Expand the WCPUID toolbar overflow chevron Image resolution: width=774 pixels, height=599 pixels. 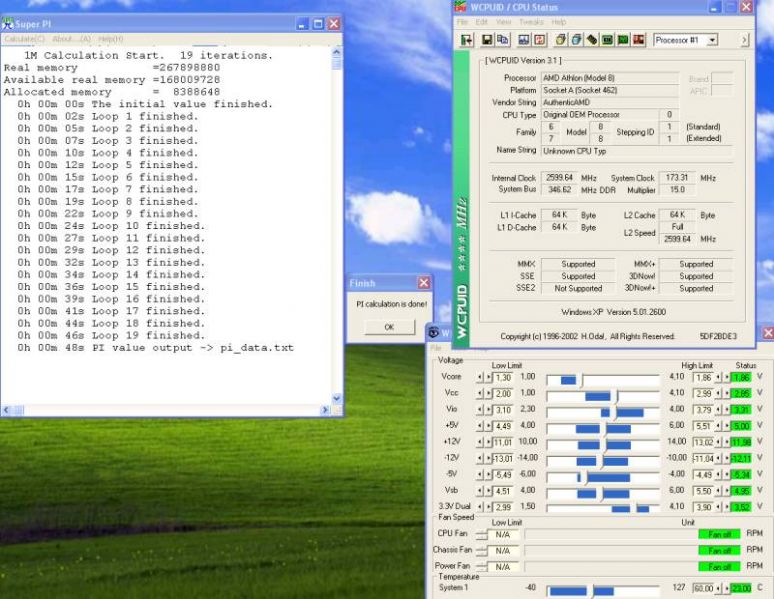[744, 40]
